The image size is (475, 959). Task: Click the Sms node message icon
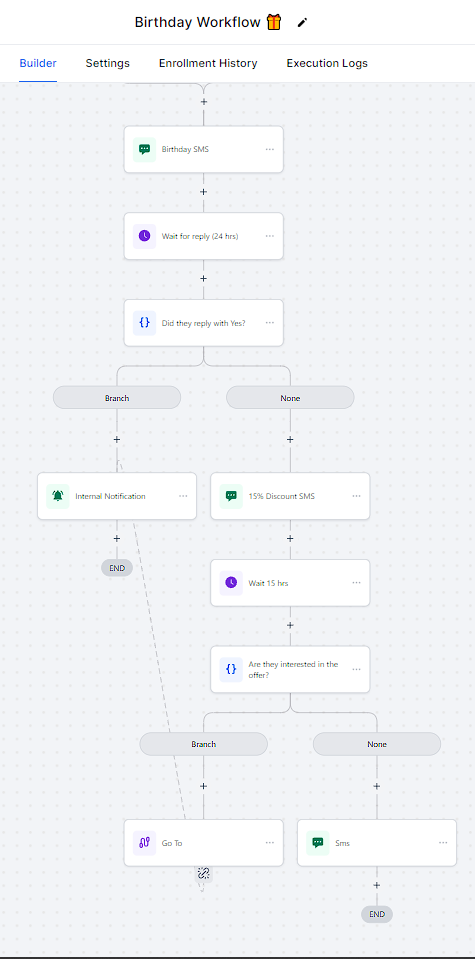click(318, 843)
